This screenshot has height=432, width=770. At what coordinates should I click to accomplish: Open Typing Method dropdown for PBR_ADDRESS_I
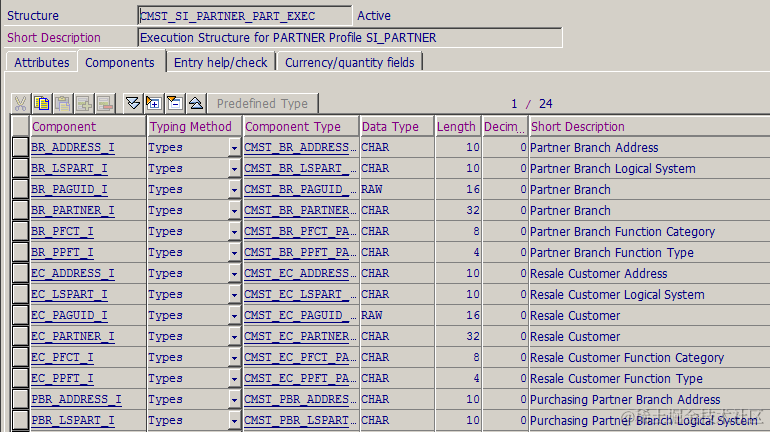pyautogui.click(x=234, y=400)
